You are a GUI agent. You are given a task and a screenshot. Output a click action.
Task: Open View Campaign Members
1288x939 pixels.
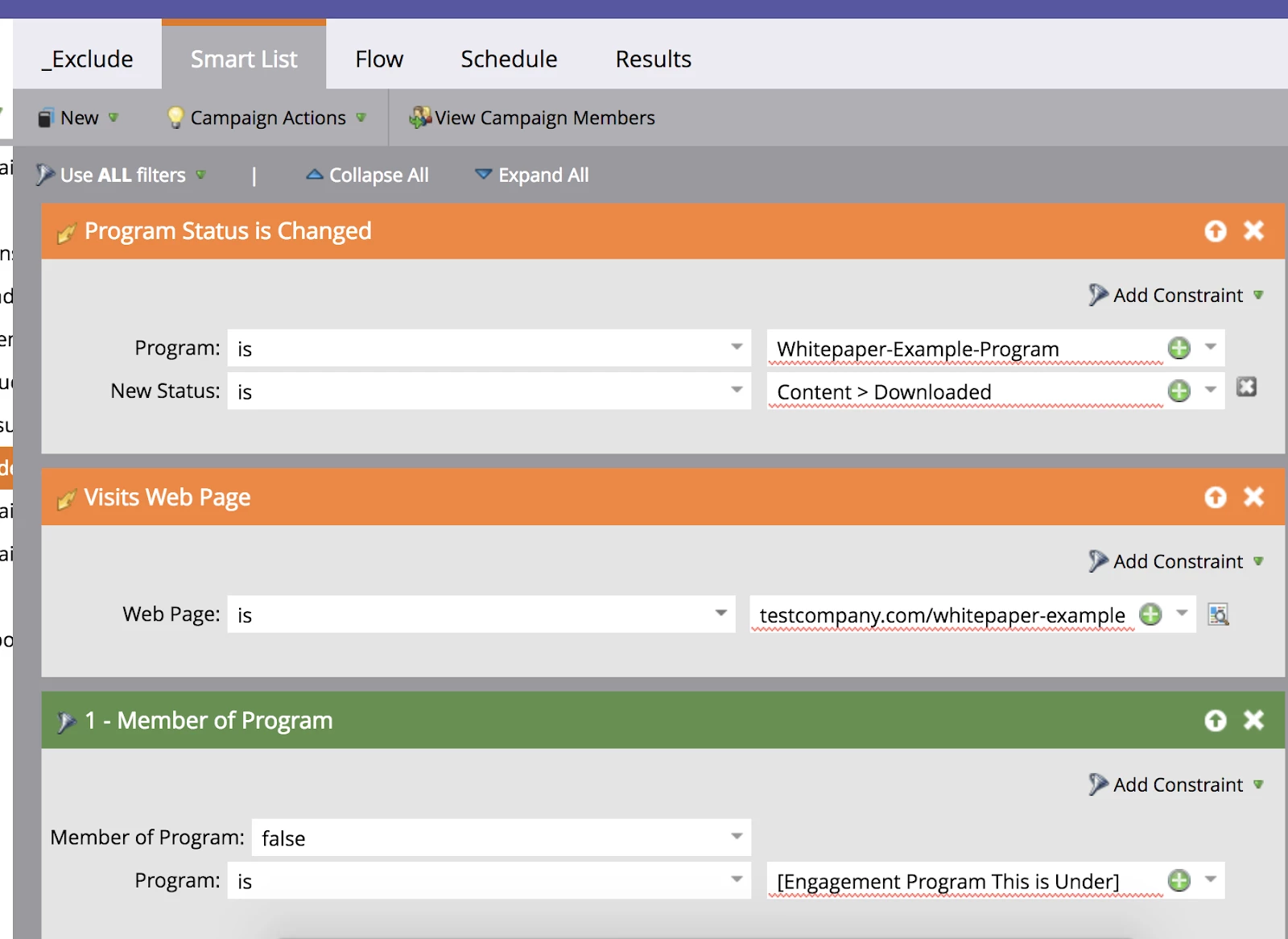point(532,118)
